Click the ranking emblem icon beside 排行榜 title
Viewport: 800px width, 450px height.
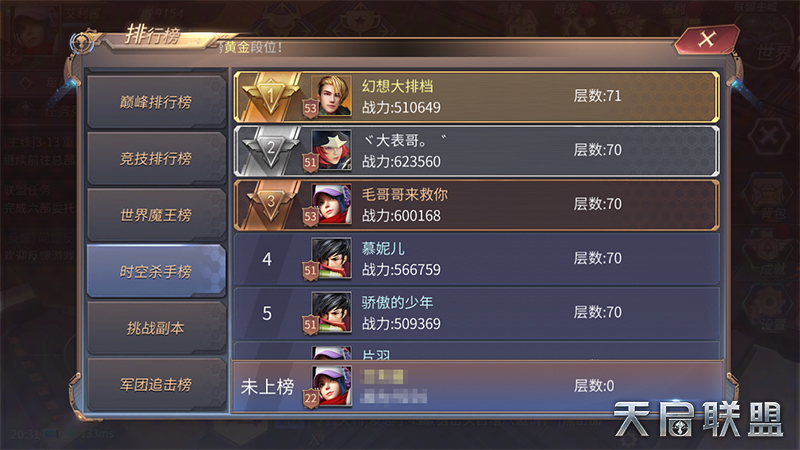(83, 42)
